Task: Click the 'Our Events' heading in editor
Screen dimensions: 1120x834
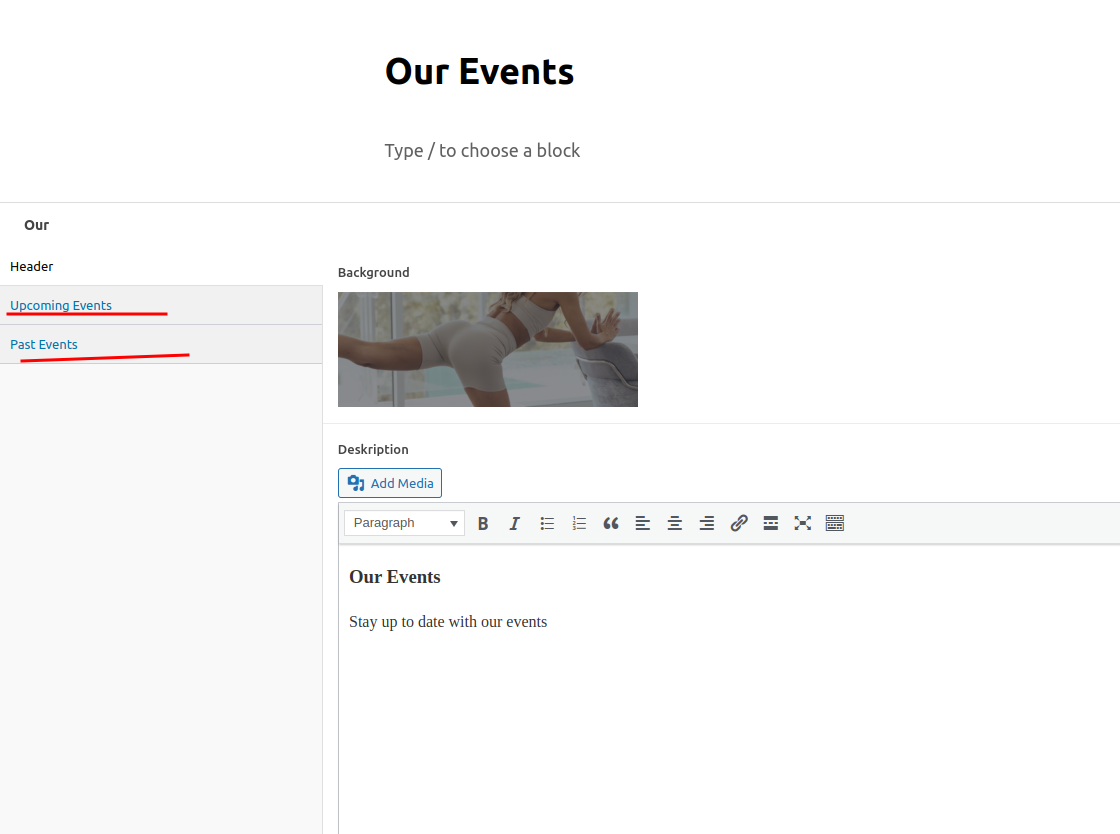Action: (x=395, y=577)
